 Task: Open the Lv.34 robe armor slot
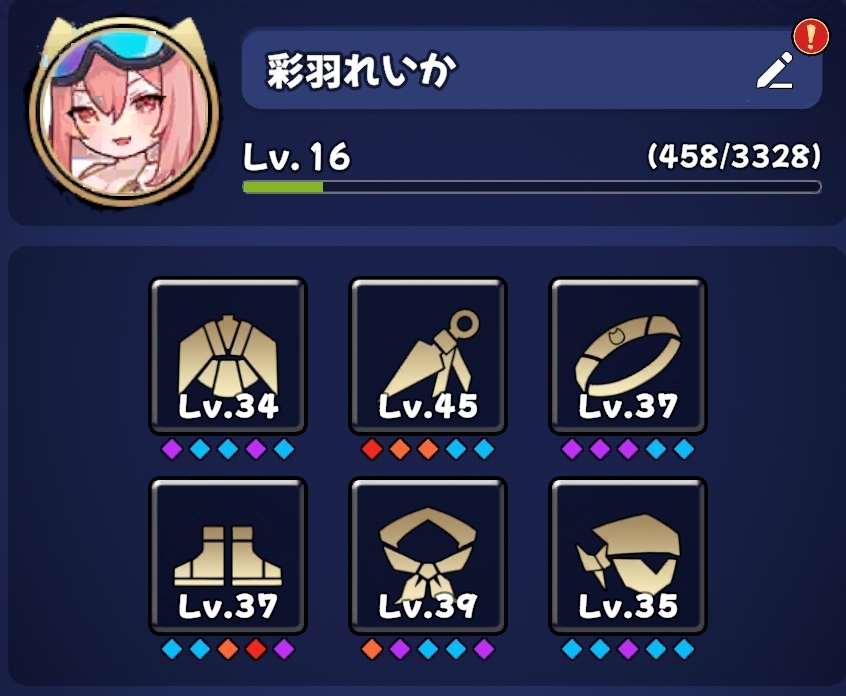click(228, 356)
